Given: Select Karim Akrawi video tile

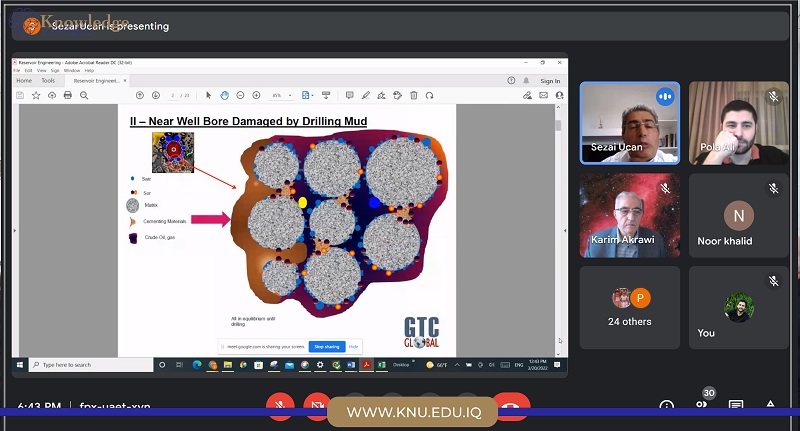Looking at the screenshot, I should 630,215.
